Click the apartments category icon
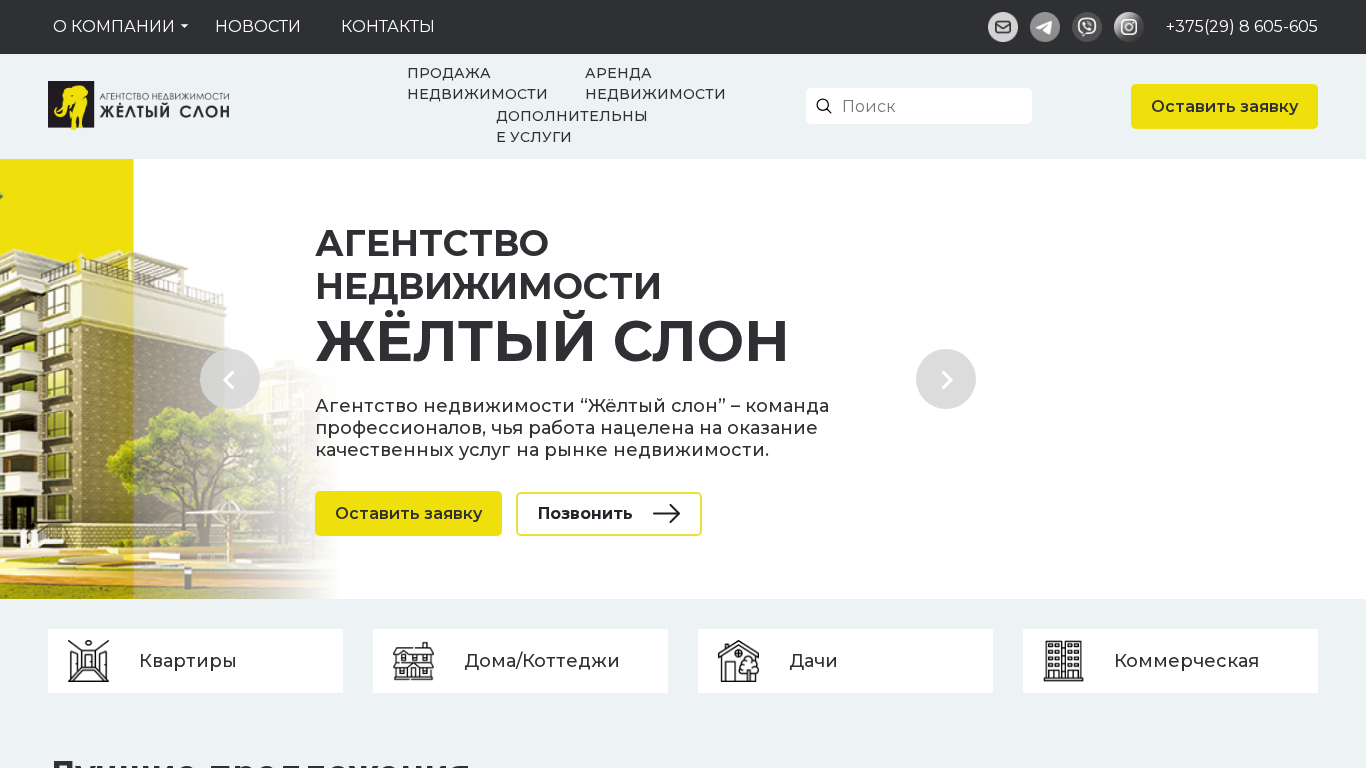The width and height of the screenshot is (1366, 768). tap(88, 661)
